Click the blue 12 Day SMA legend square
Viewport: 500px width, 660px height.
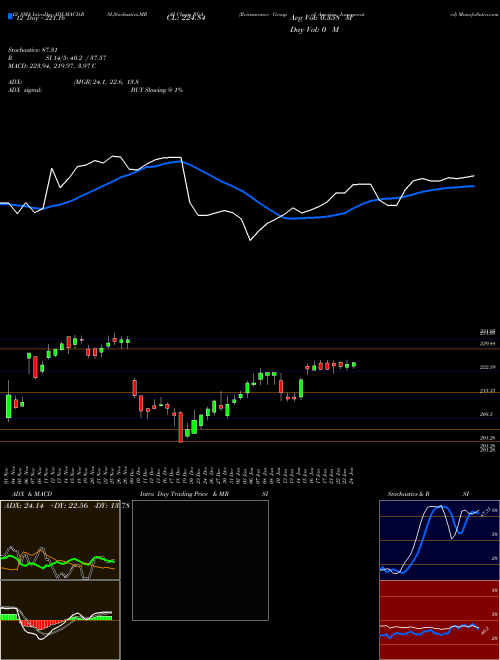(10, 17)
